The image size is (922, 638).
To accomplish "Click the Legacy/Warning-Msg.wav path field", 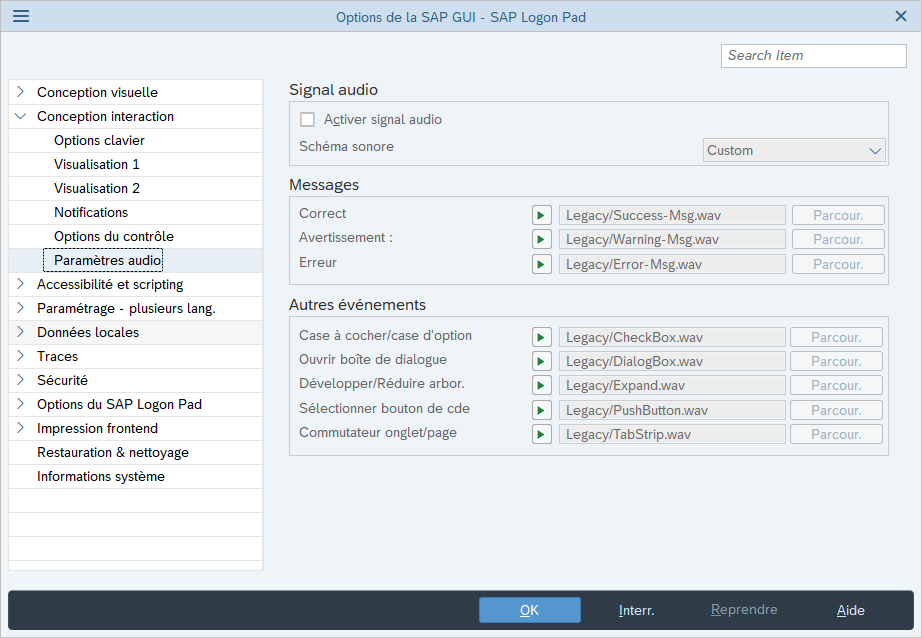I will [672, 239].
